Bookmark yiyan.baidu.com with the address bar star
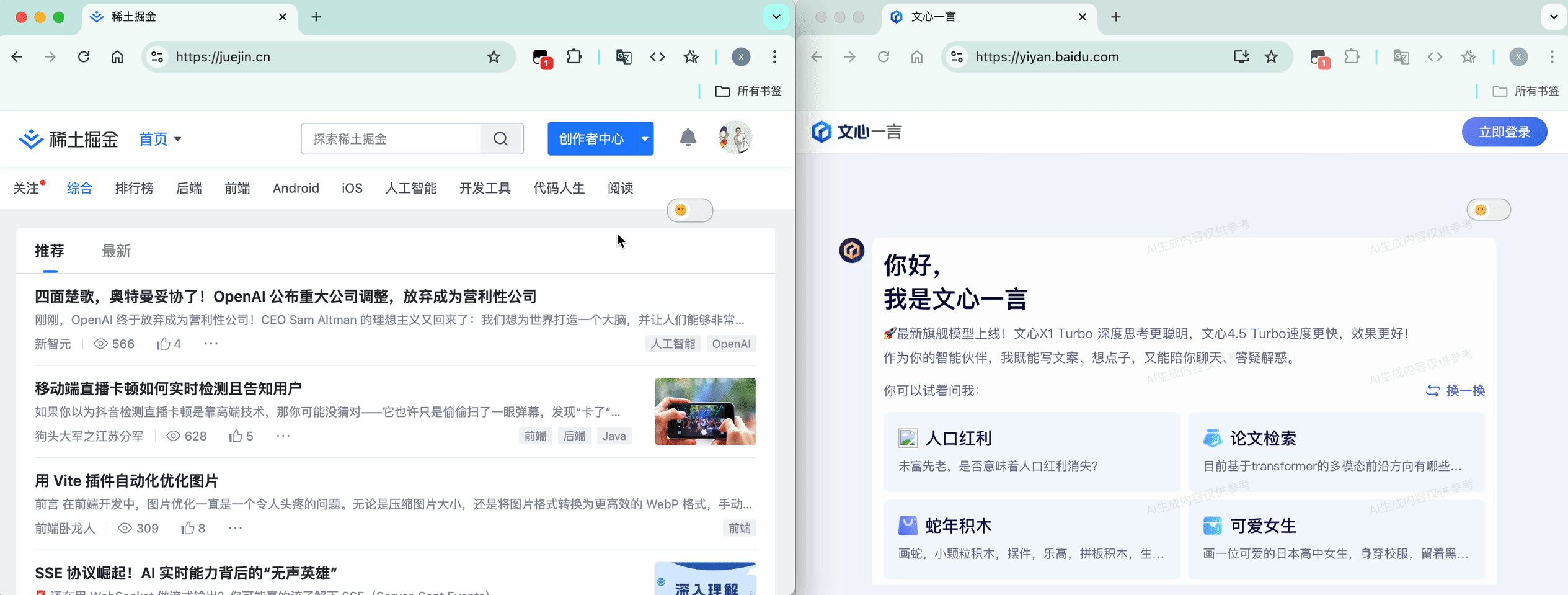Screen dimensions: 1568x595 click(x=1272, y=57)
